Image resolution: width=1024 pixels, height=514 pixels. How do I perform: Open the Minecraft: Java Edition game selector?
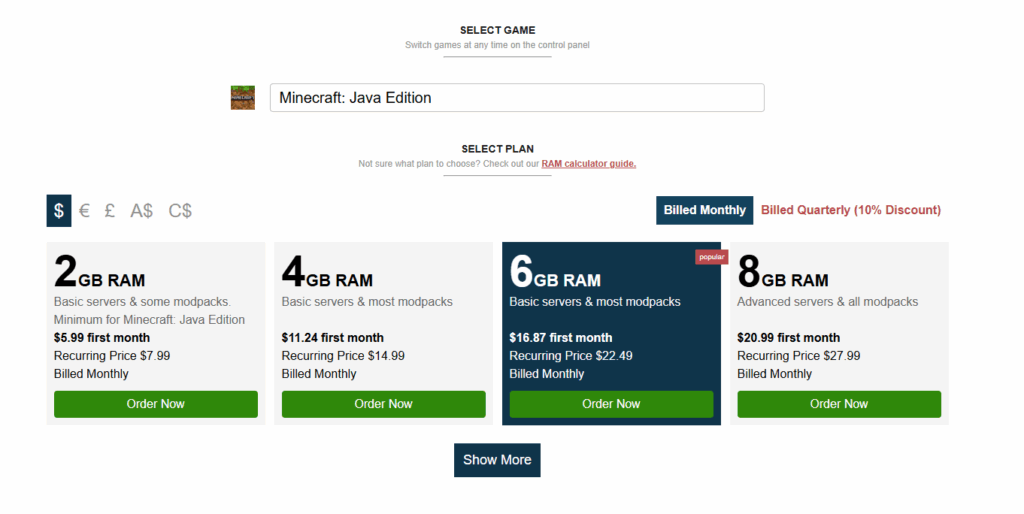click(517, 97)
